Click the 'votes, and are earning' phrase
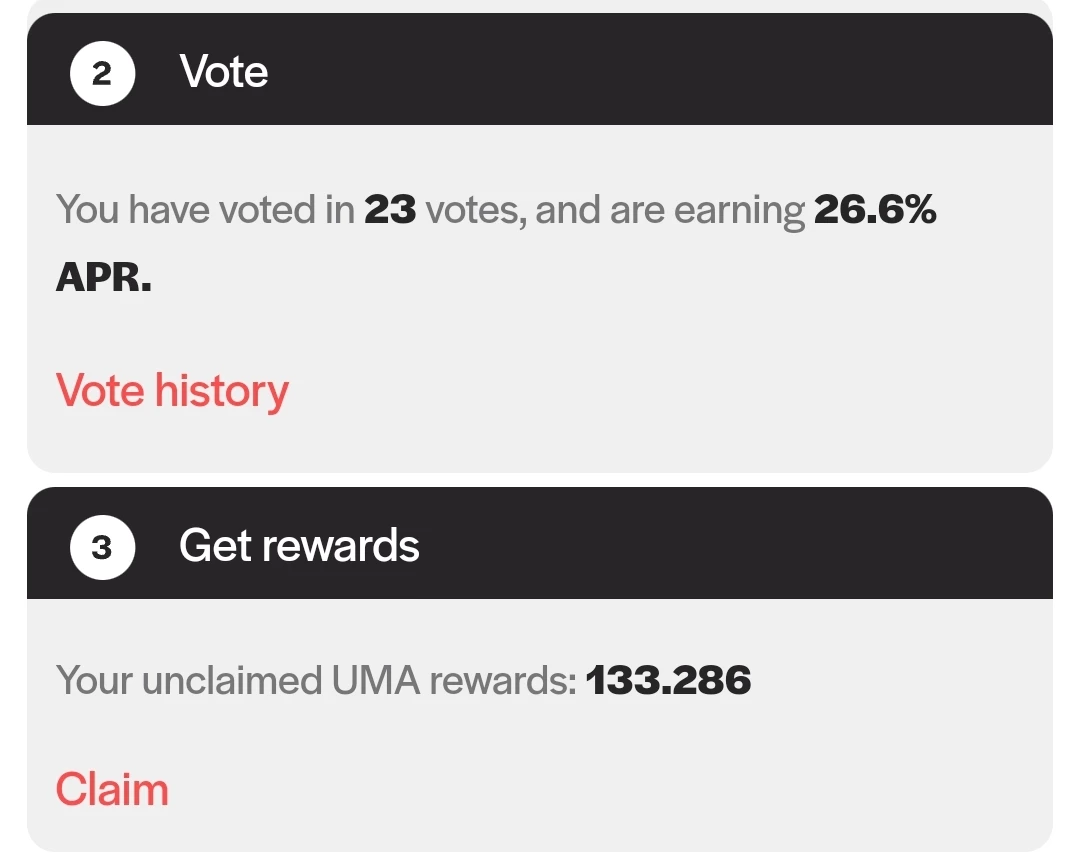The image size is (1079, 864). coord(615,210)
